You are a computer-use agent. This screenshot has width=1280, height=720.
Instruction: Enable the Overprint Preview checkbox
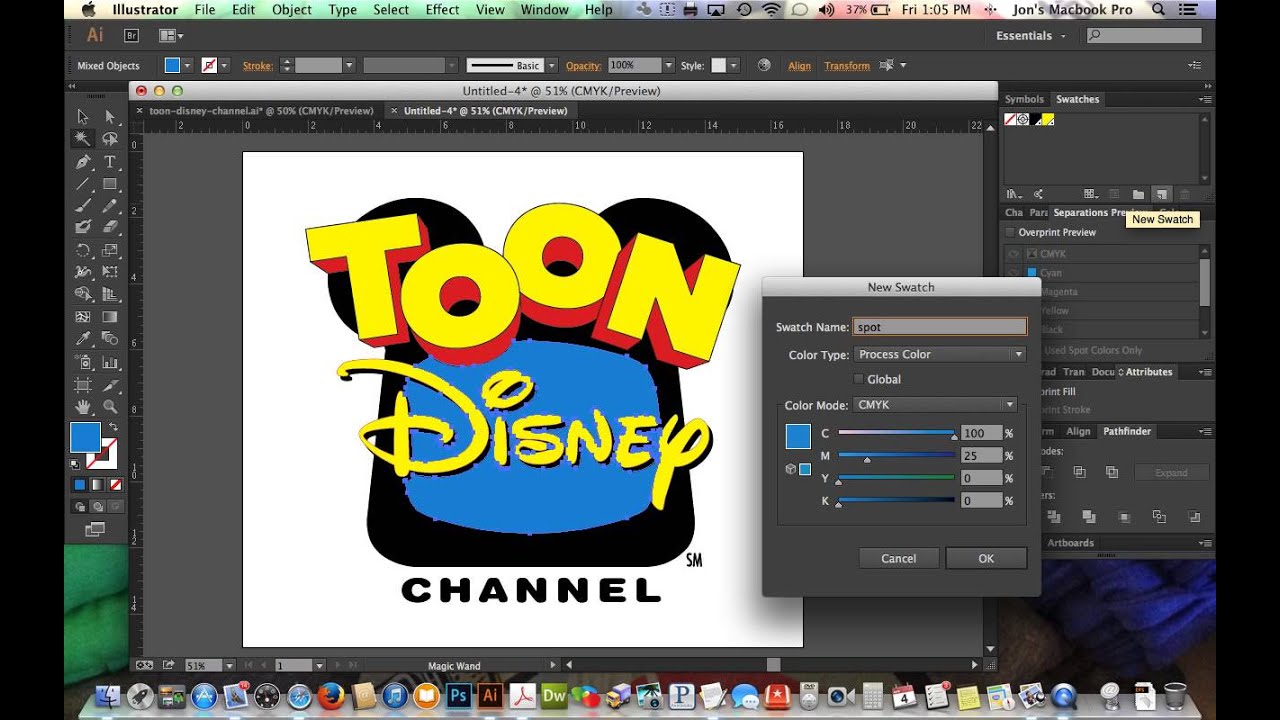1010,232
